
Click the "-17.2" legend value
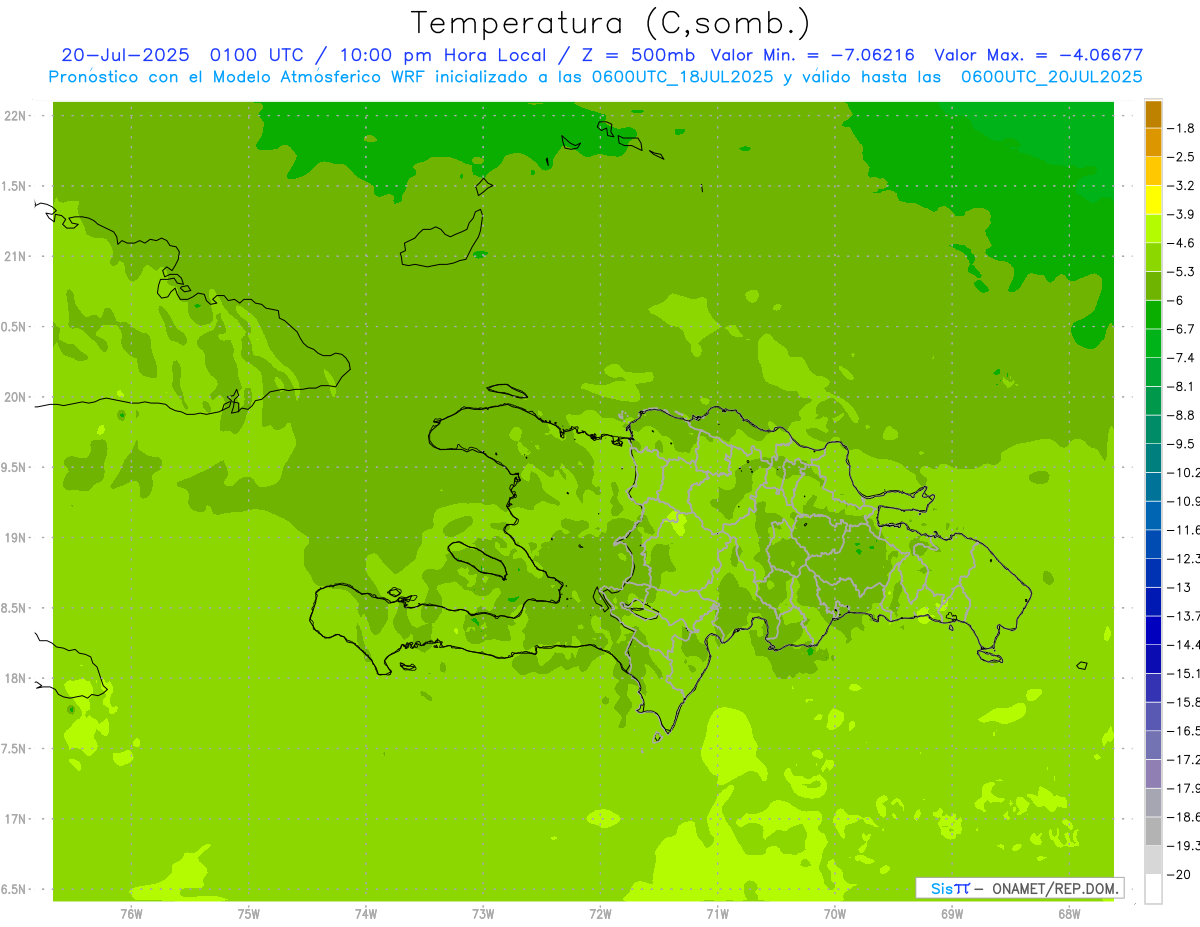click(1184, 760)
